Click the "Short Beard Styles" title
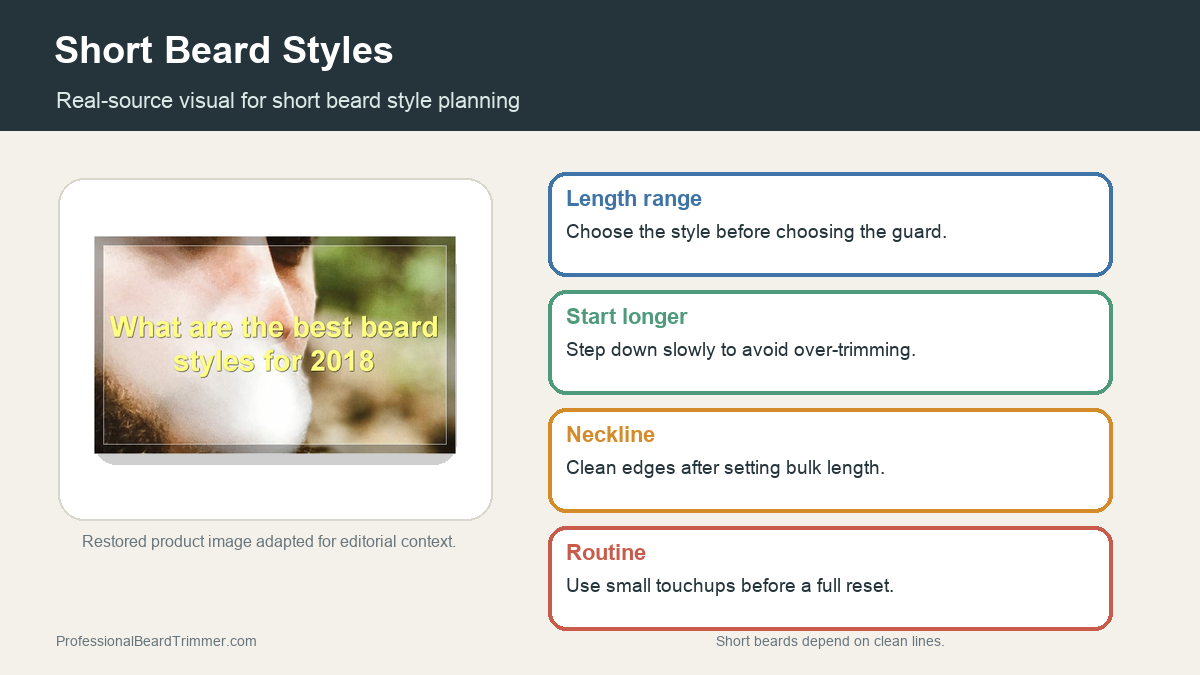 point(224,50)
